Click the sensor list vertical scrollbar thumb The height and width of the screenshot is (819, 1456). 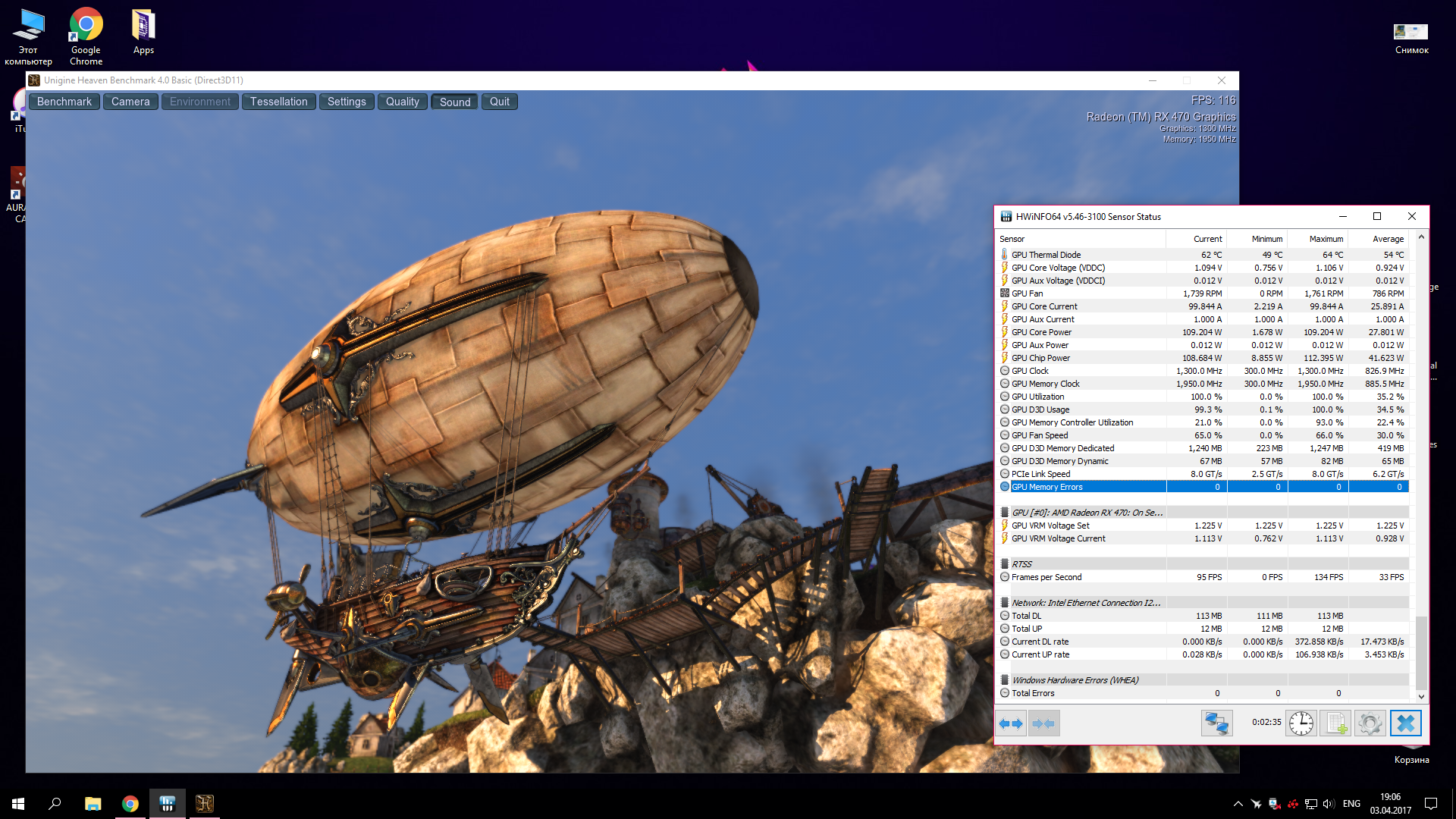pos(1421,652)
